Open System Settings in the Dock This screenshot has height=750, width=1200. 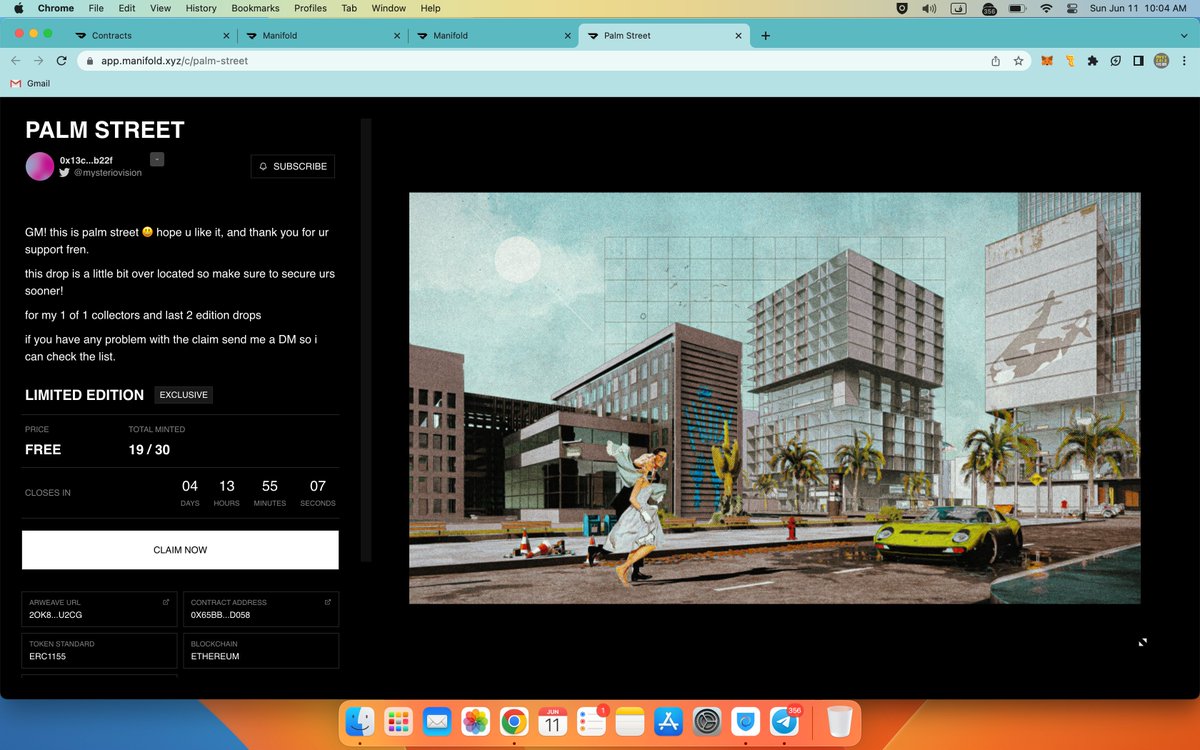click(707, 721)
